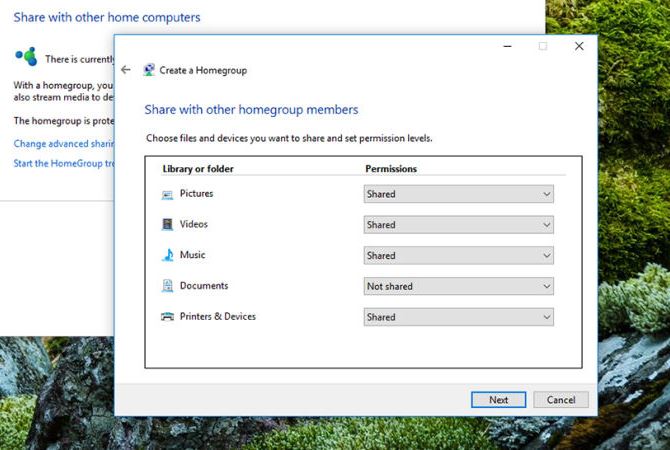670x450 pixels.
Task: Click the Create a Homegroup title icon
Action: pos(149,70)
